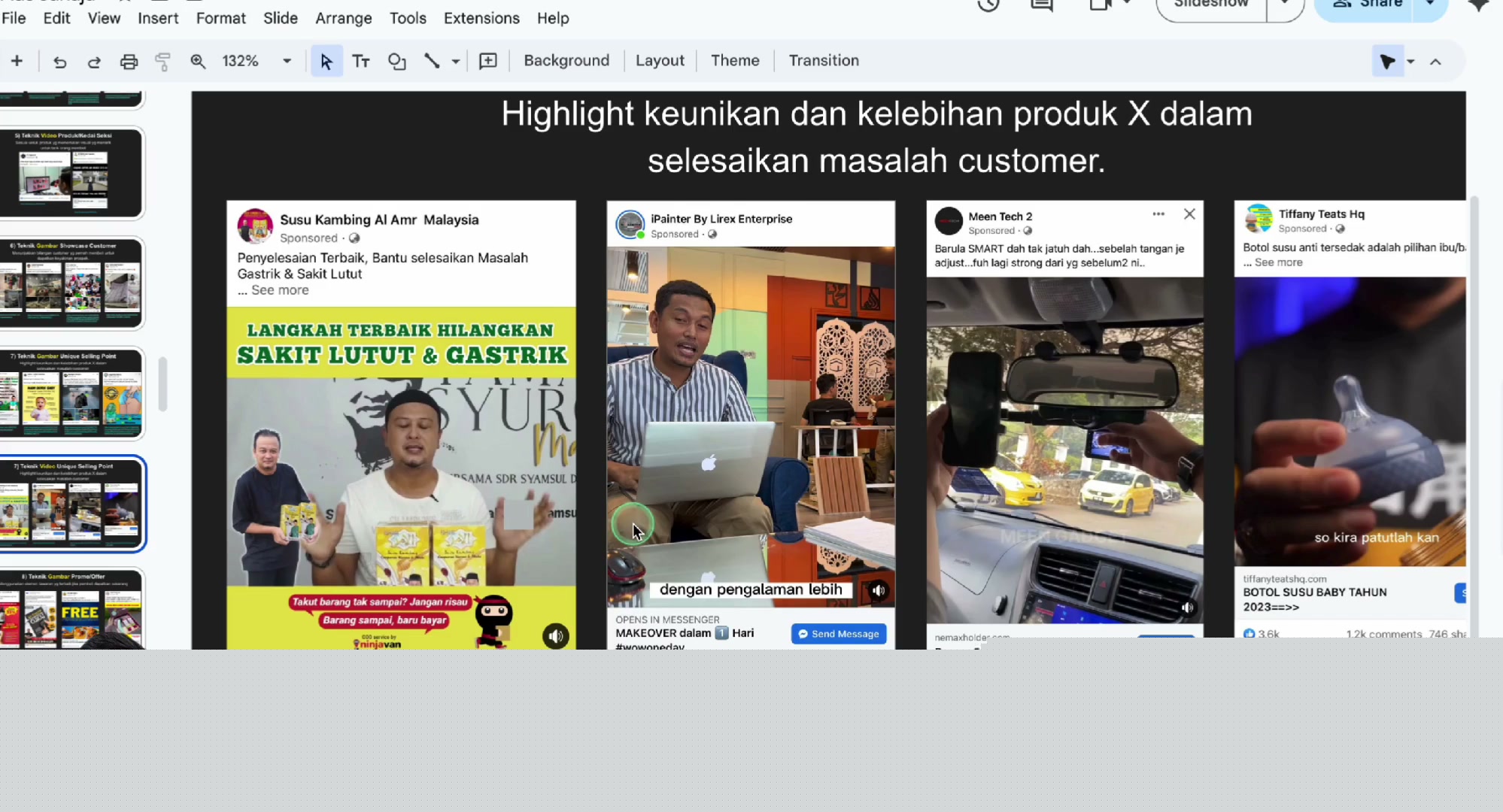Start a video meeting via camera icon

tap(1101, 5)
